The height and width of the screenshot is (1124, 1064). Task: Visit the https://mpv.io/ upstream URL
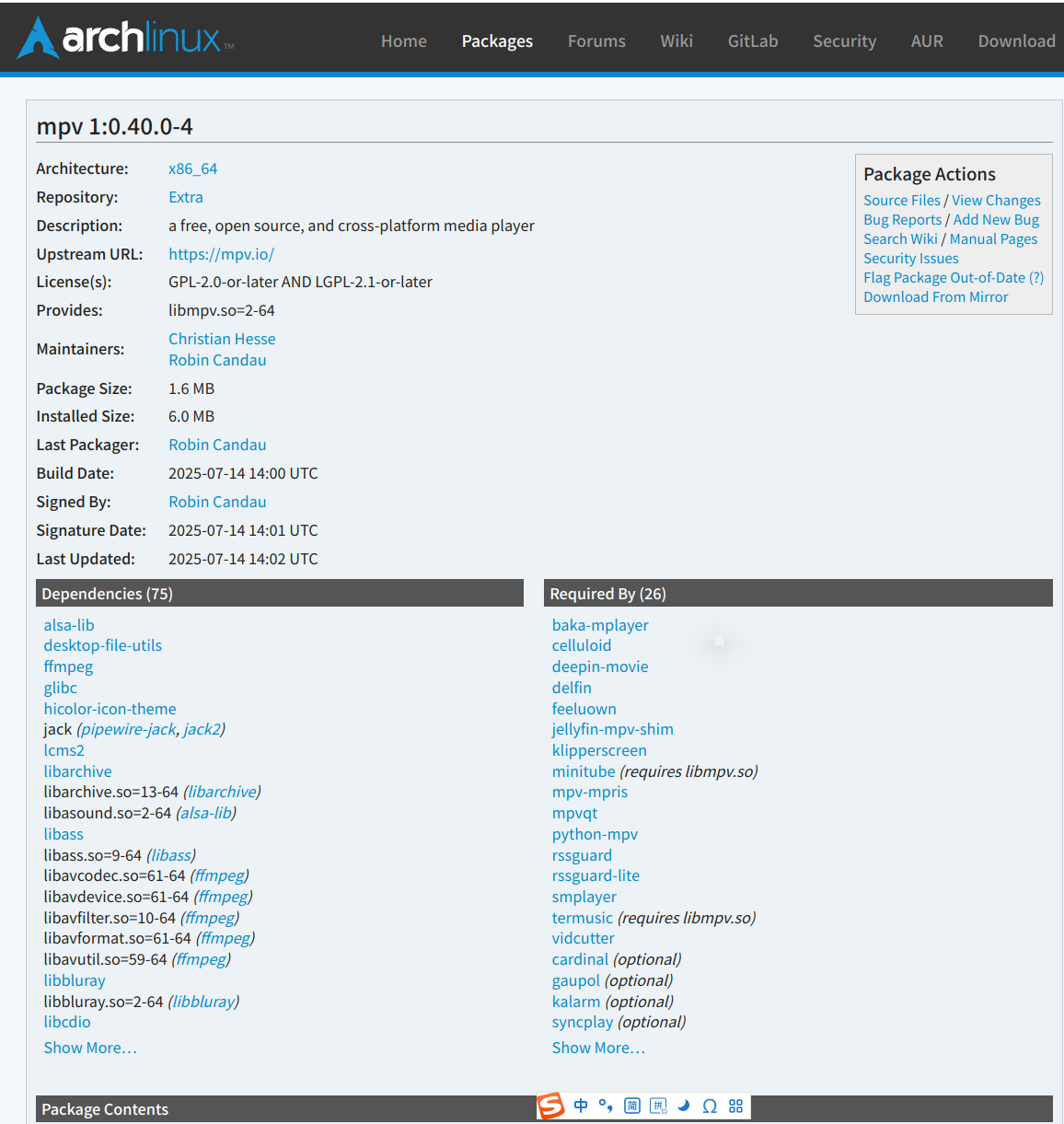click(x=221, y=254)
